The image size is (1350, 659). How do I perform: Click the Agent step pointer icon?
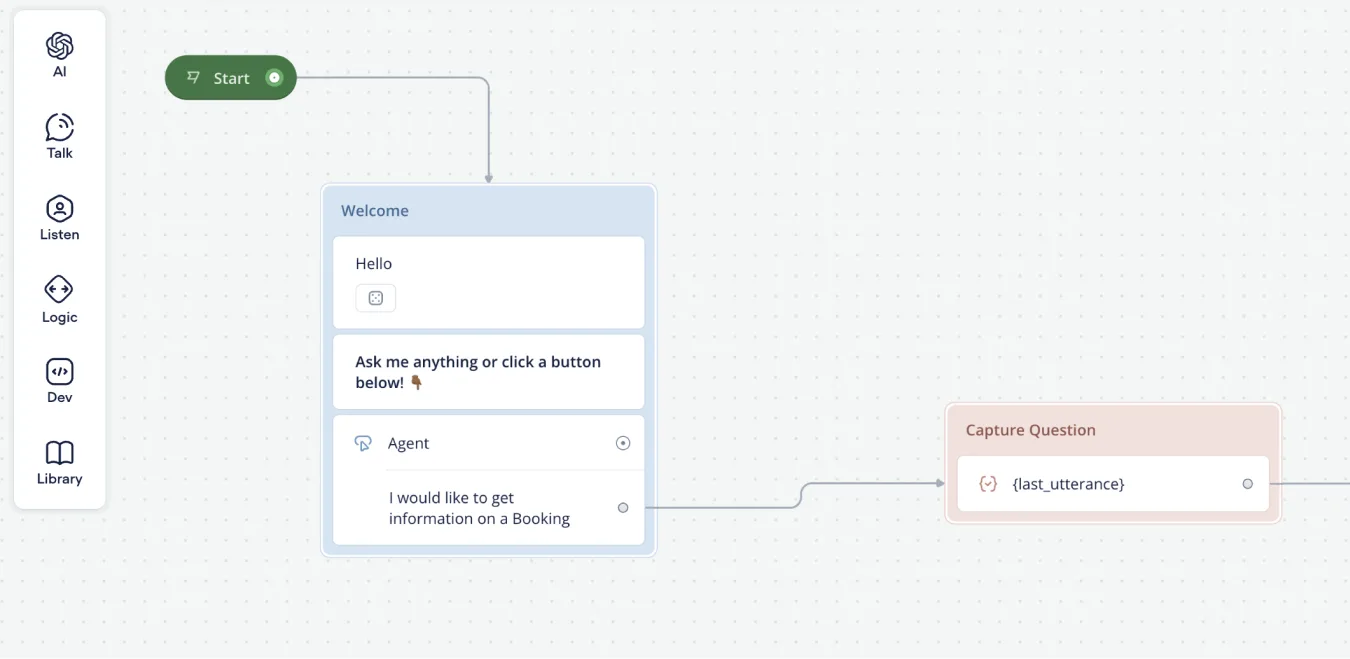coord(363,443)
